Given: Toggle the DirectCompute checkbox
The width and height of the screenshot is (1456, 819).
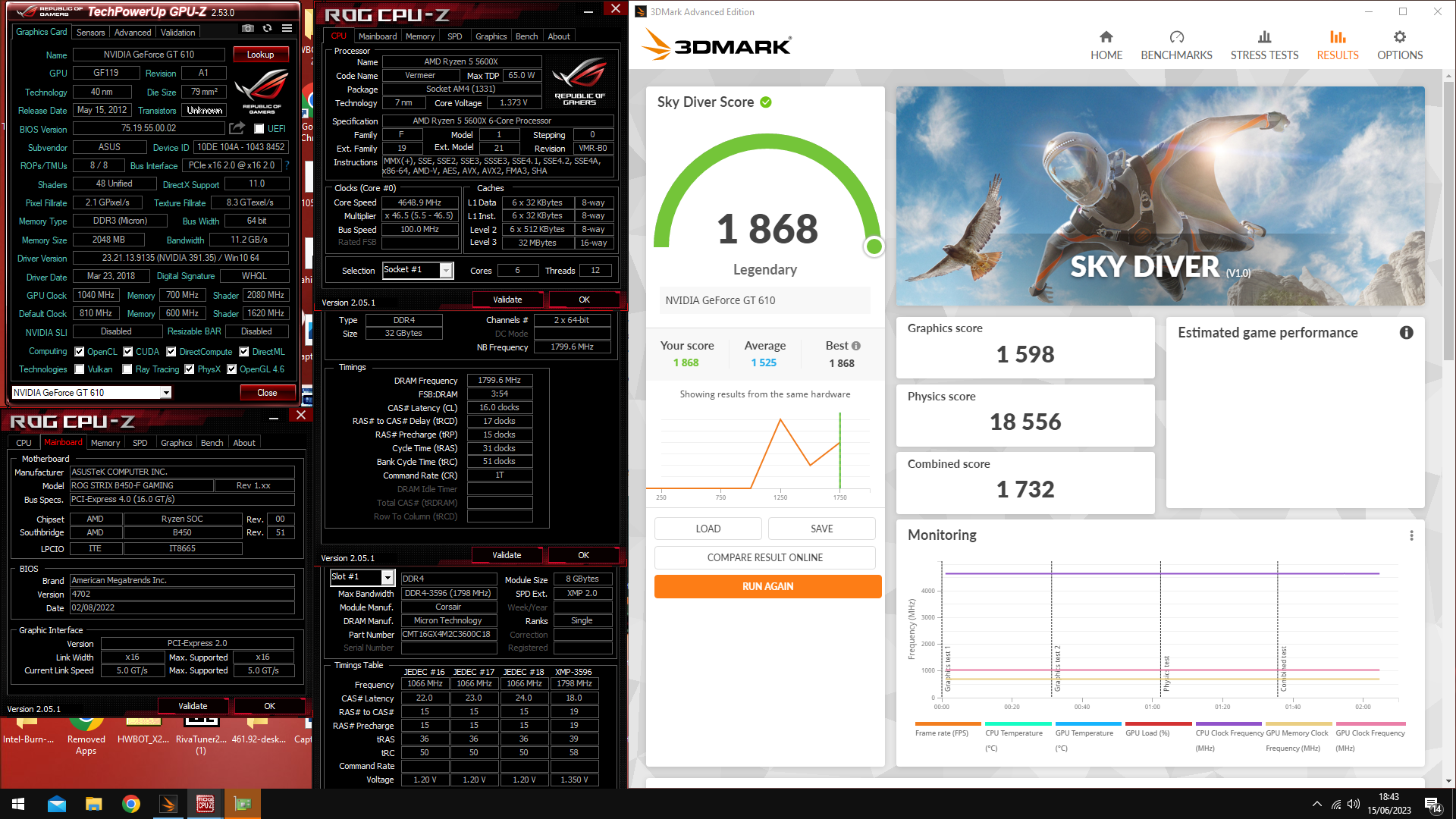Looking at the screenshot, I should click(171, 352).
